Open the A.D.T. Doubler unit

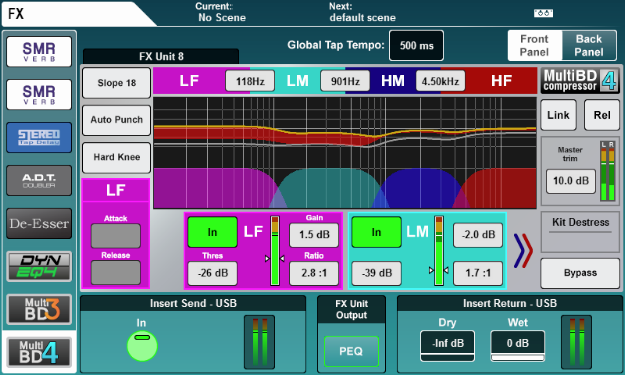pos(39,181)
